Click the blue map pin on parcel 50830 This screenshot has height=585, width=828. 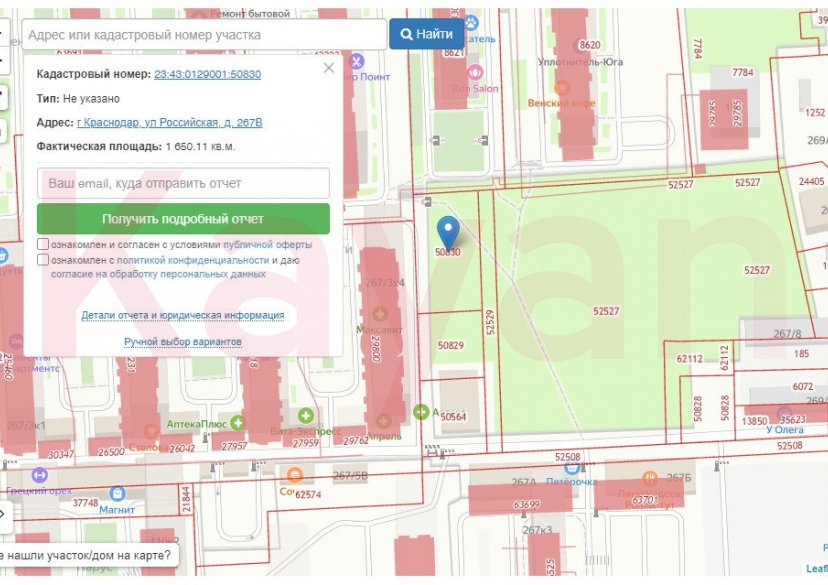[x=449, y=231]
